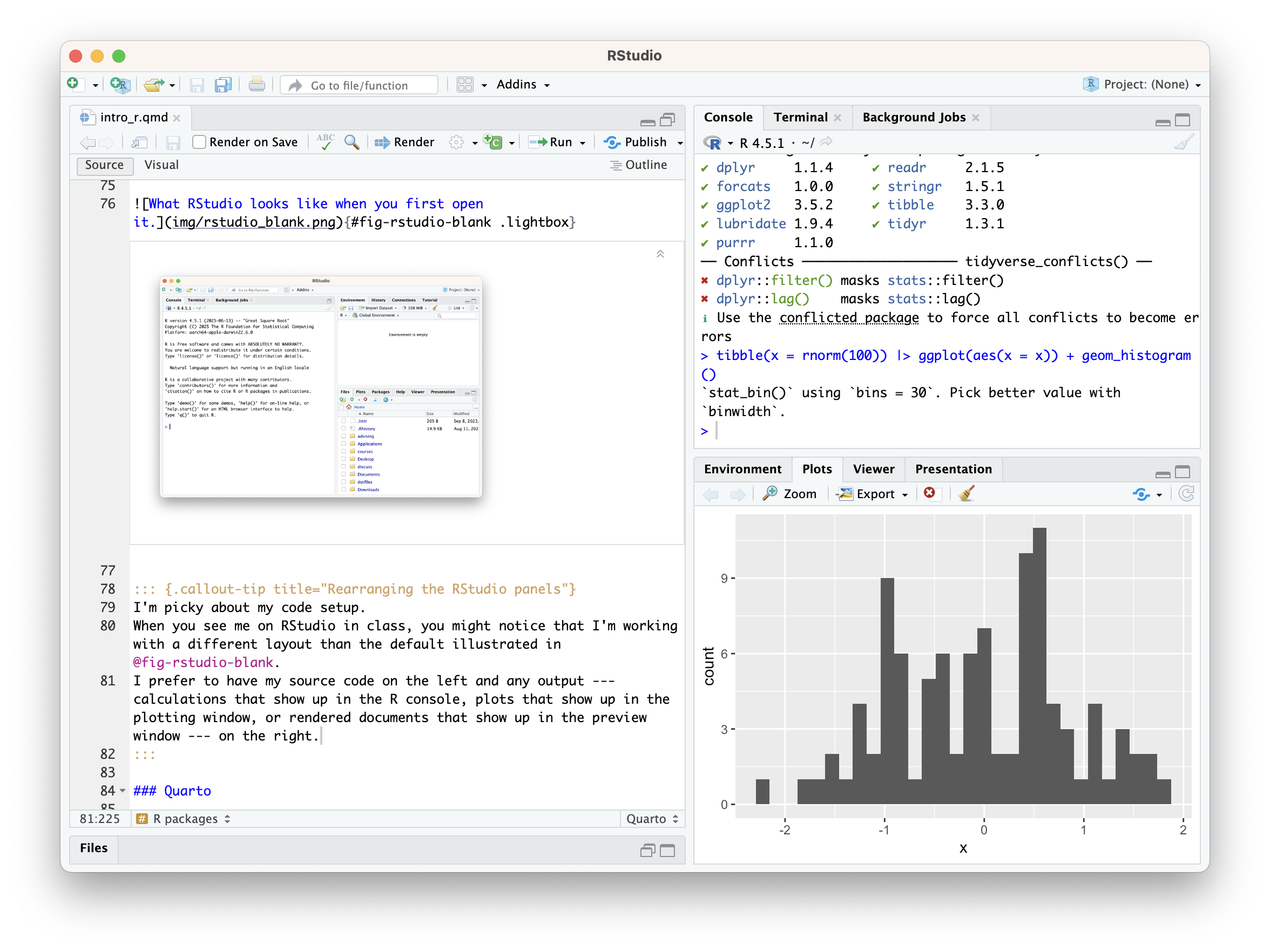
Task: Click the Run button
Action: point(551,142)
